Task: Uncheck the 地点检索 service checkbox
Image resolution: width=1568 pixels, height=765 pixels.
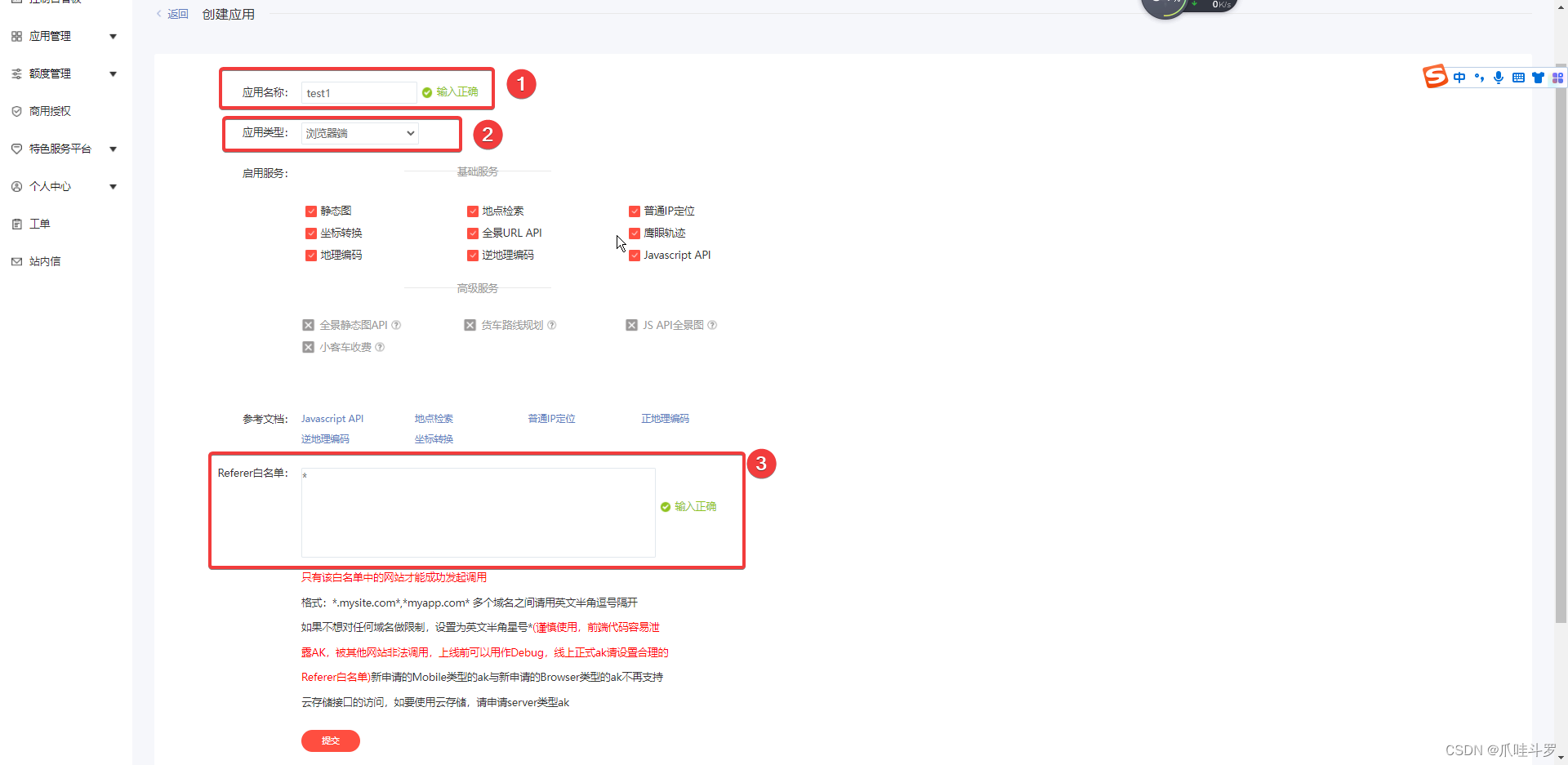Action: pyautogui.click(x=472, y=211)
